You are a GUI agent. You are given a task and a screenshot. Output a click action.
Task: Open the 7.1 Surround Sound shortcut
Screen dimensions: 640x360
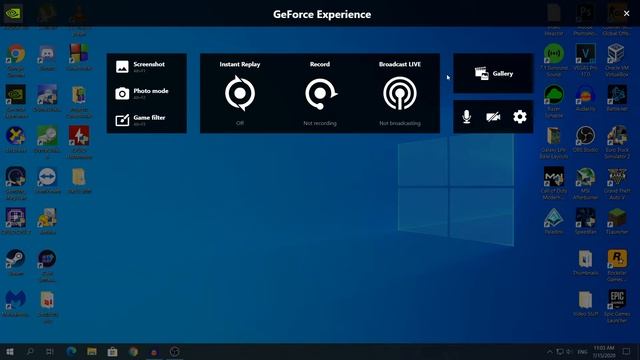pos(554,60)
